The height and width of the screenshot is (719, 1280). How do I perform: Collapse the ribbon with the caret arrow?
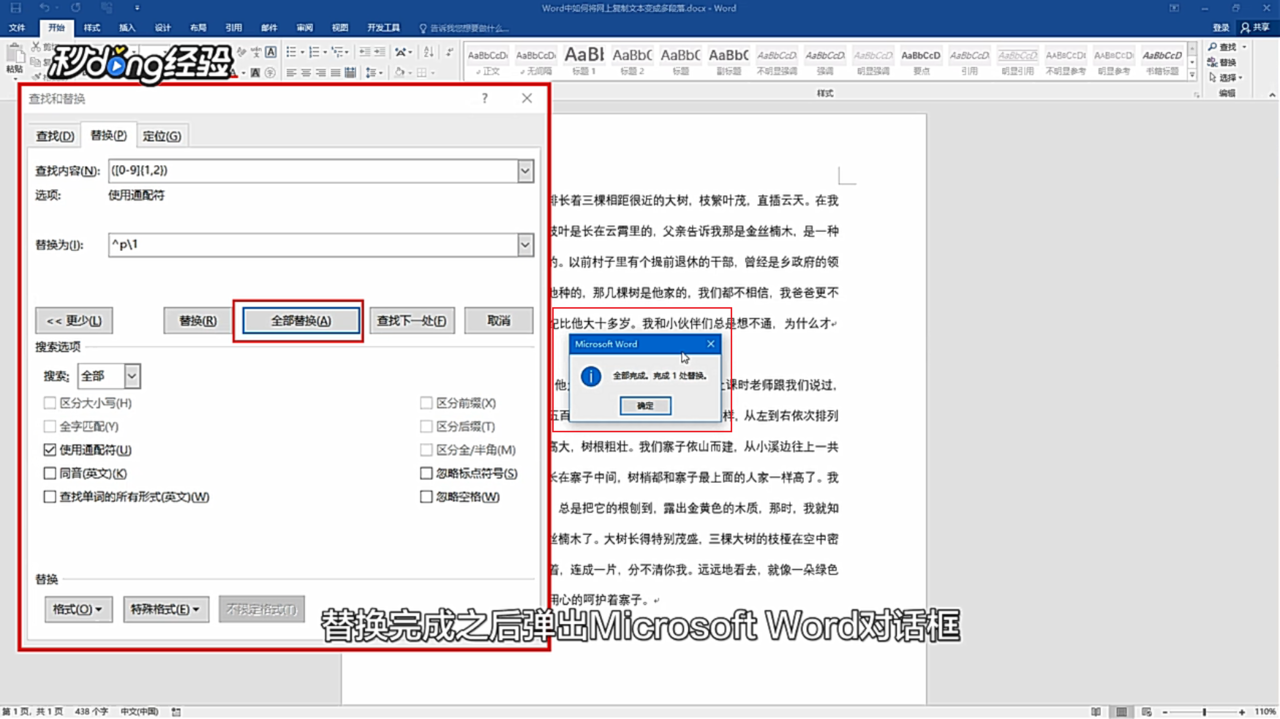pos(1272,95)
